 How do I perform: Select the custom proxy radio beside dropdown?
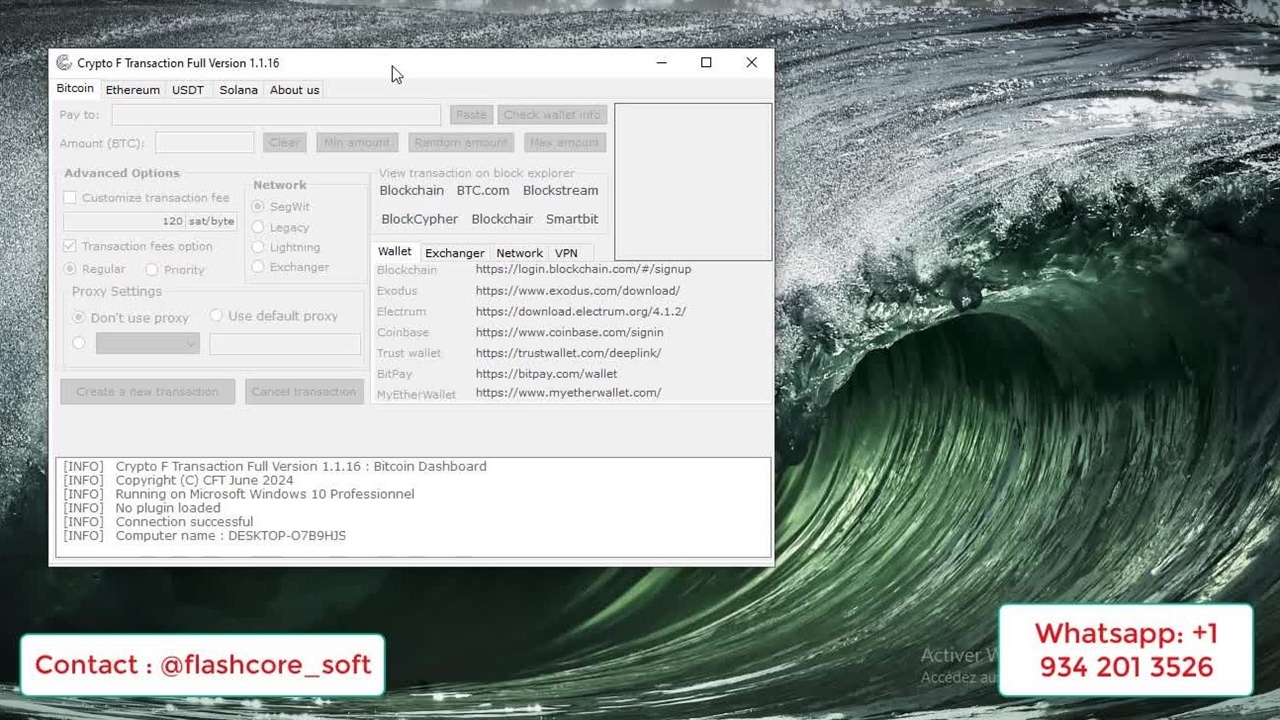pos(79,343)
